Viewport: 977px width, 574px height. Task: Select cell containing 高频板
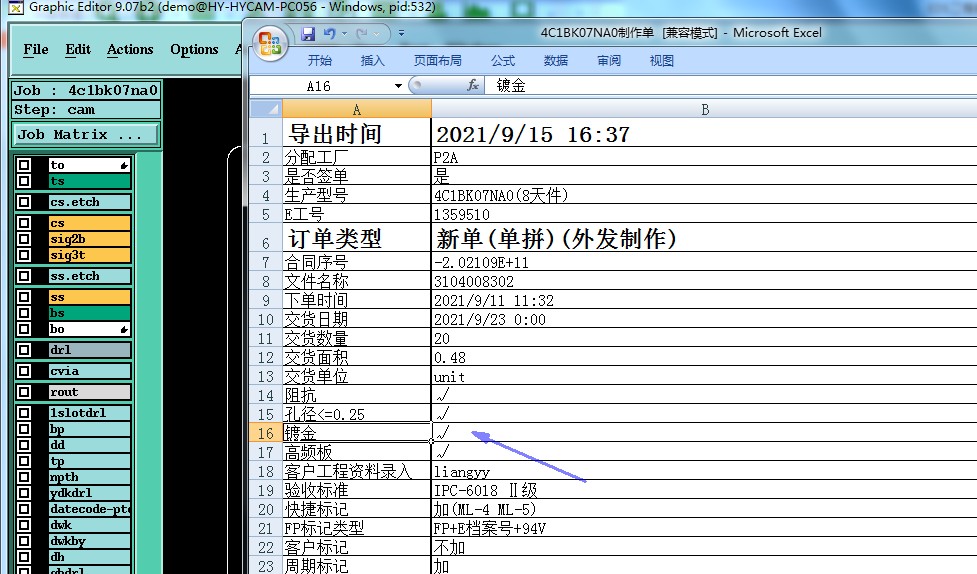point(356,452)
